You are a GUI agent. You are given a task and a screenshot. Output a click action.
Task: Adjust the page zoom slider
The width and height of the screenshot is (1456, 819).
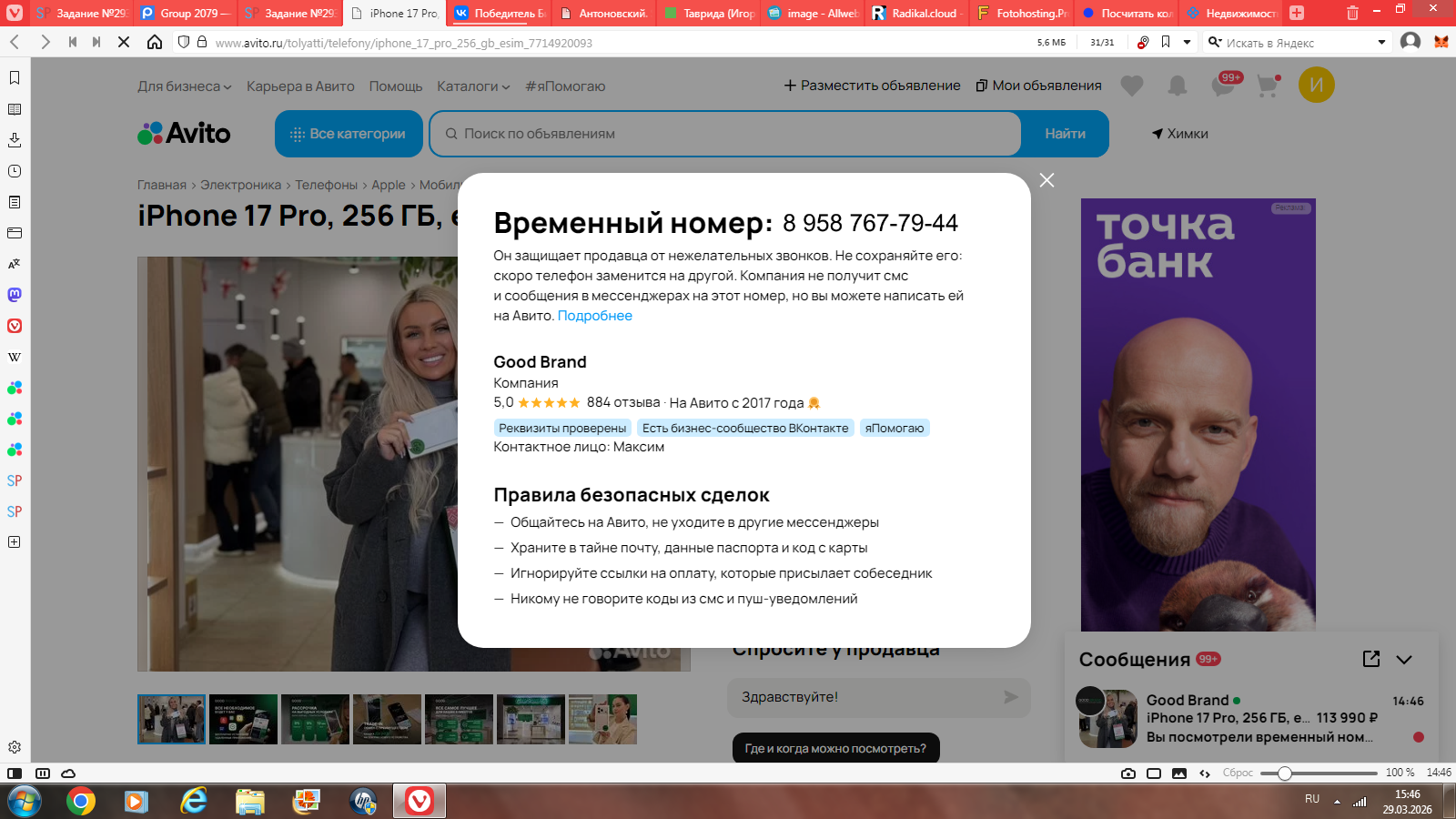(1319, 773)
